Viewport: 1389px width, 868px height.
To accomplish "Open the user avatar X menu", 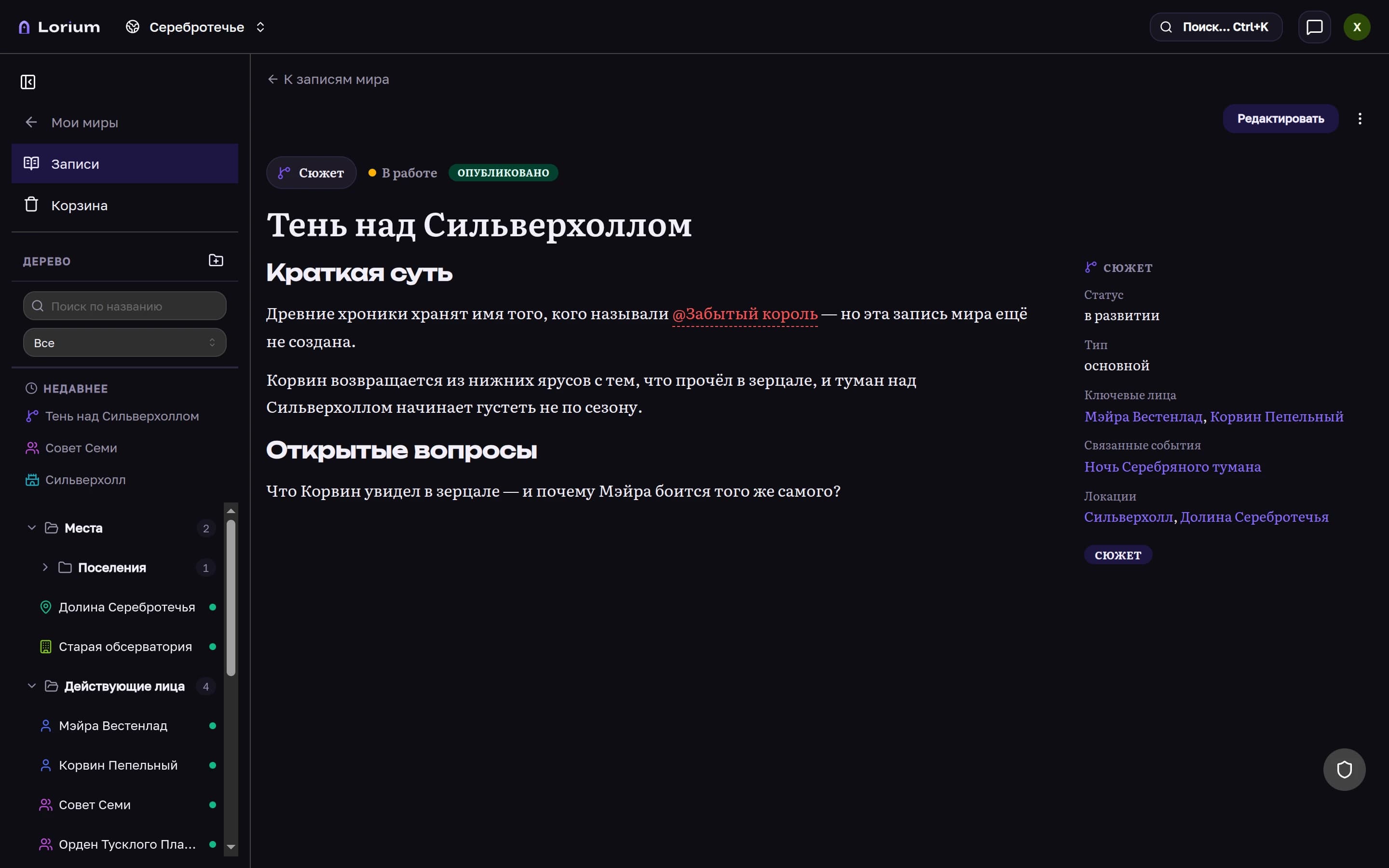I will (x=1357, y=27).
